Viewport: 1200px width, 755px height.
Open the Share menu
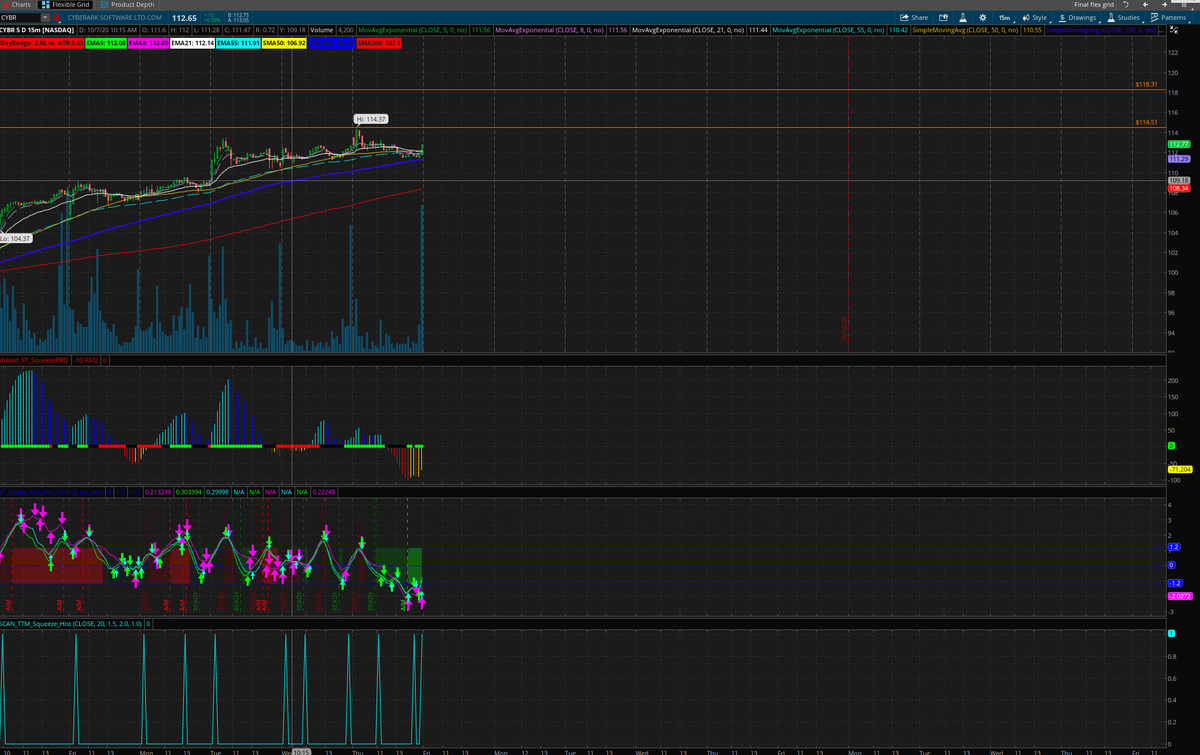(914, 18)
